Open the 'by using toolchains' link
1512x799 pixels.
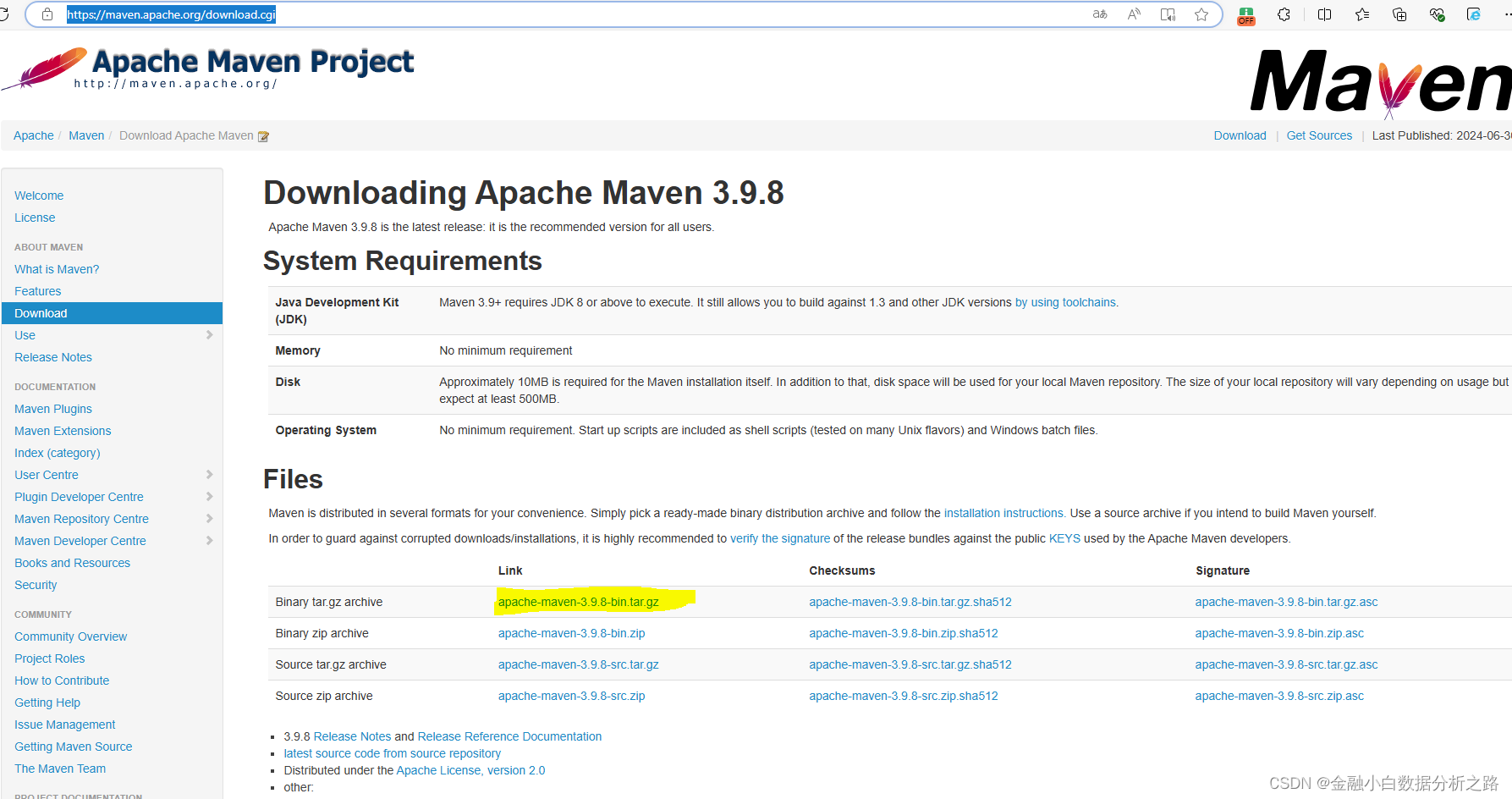coord(1065,302)
